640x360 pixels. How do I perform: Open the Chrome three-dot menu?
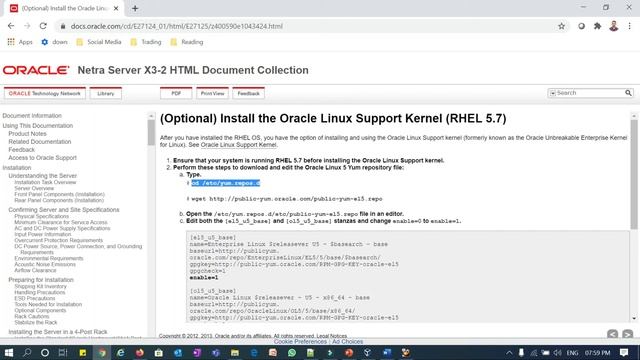pyautogui.click(x=629, y=26)
